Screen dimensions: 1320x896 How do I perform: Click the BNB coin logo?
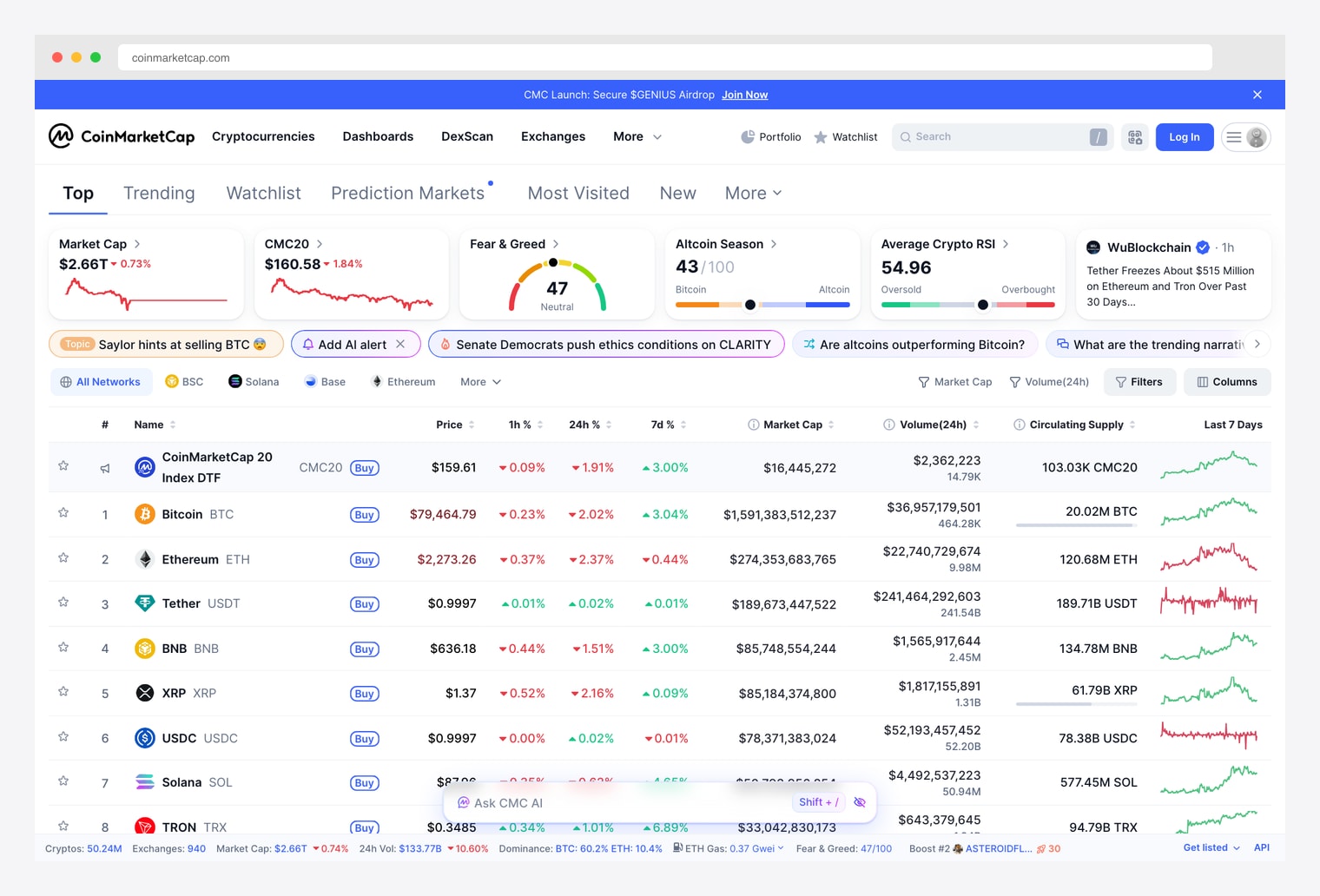145,649
